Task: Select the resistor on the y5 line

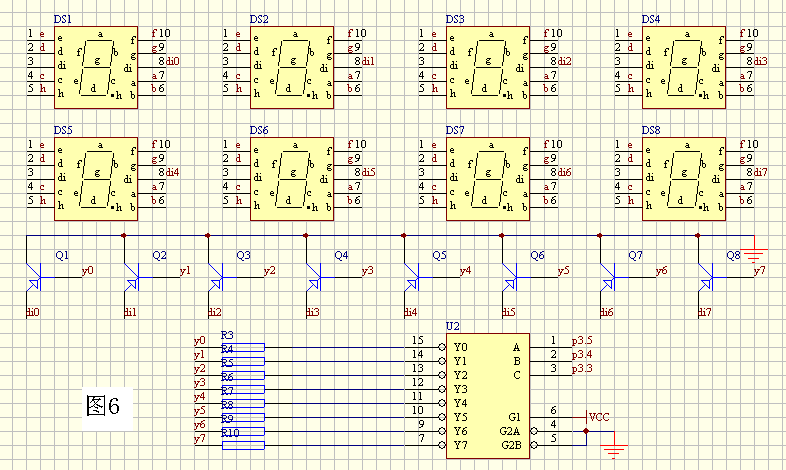Action: tap(243, 417)
